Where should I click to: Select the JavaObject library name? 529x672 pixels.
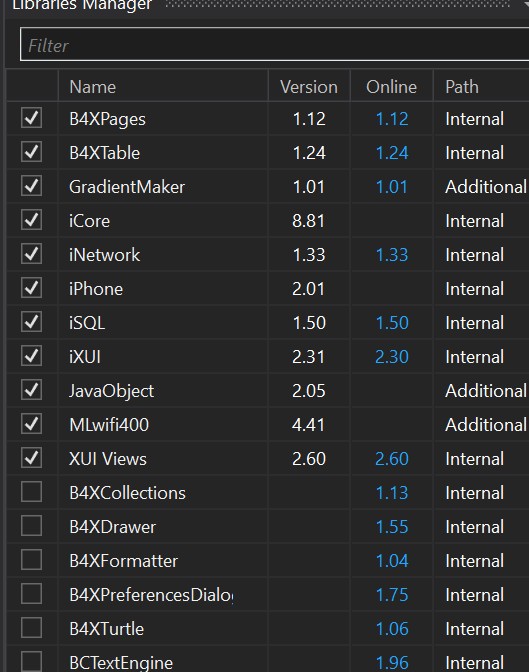pos(111,391)
